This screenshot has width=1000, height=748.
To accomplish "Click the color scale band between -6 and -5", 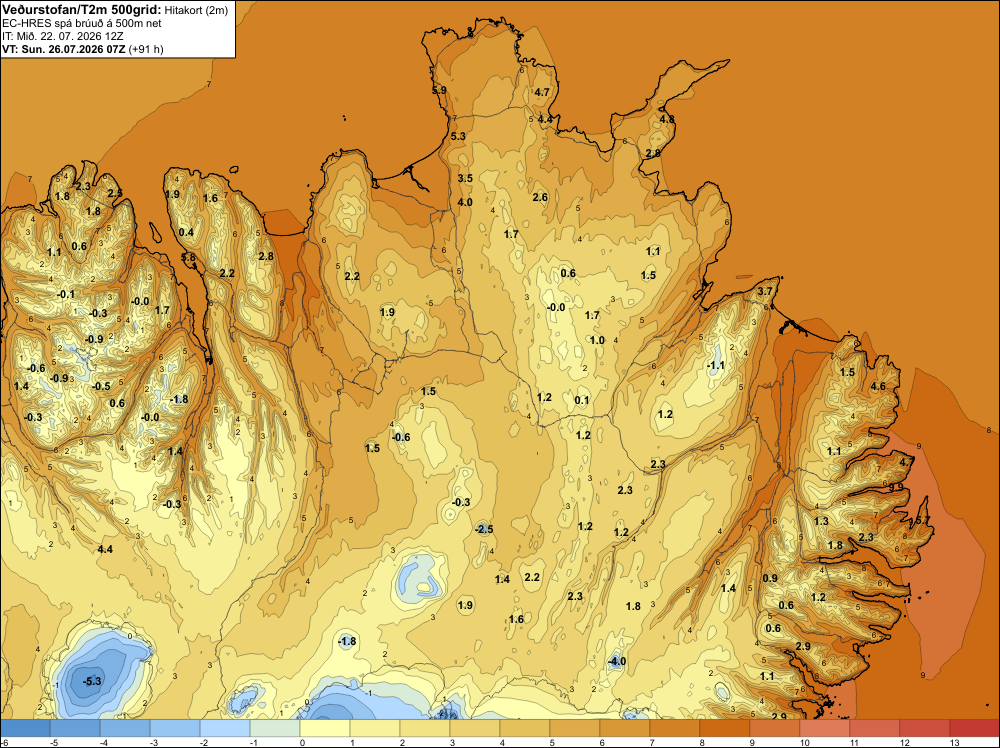I will pos(25,728).
